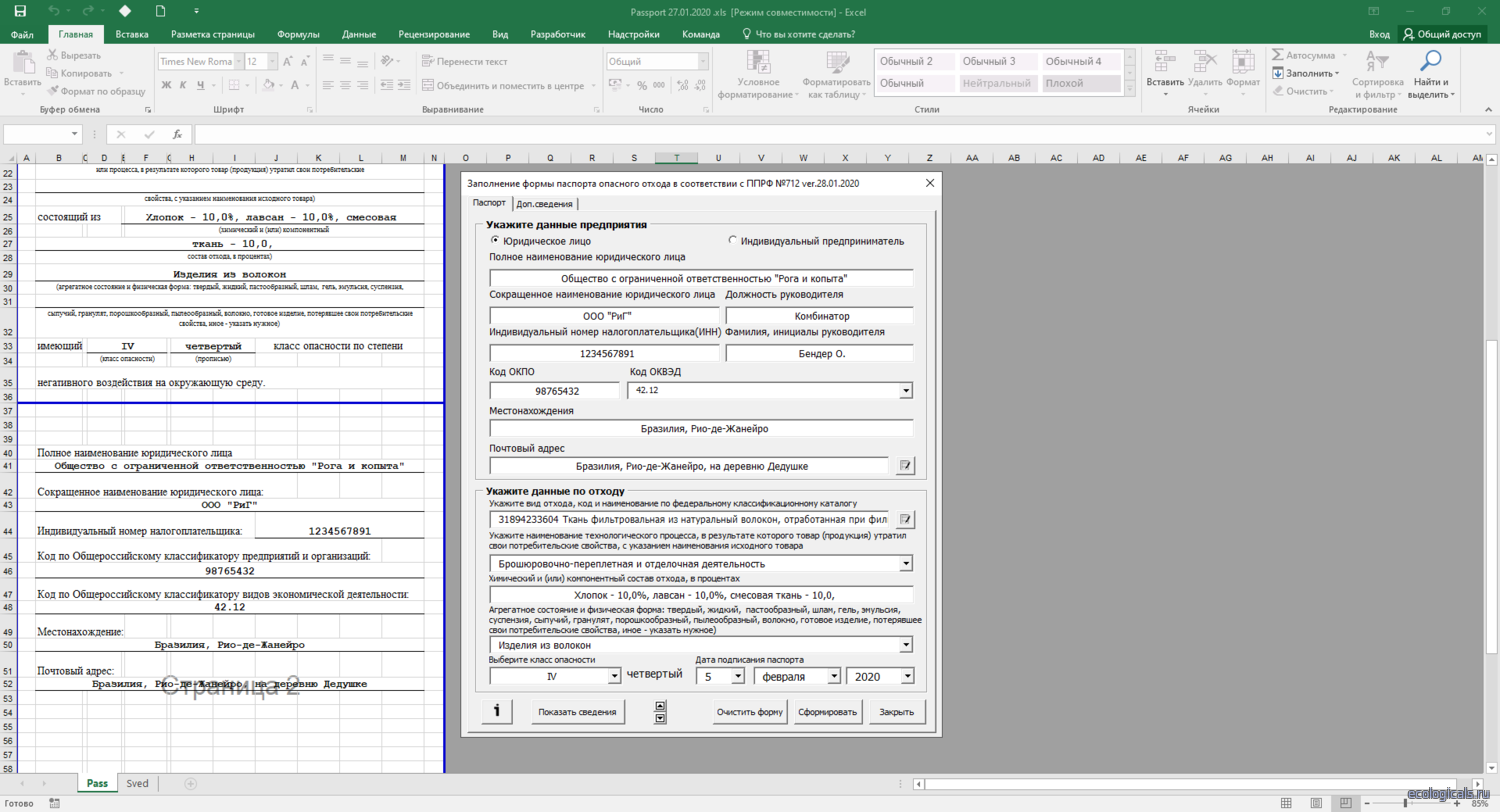This screenshot has width=1500, height=812.
Task: Click the add new sheet plus icon
Action: click(x=191, y=784)
